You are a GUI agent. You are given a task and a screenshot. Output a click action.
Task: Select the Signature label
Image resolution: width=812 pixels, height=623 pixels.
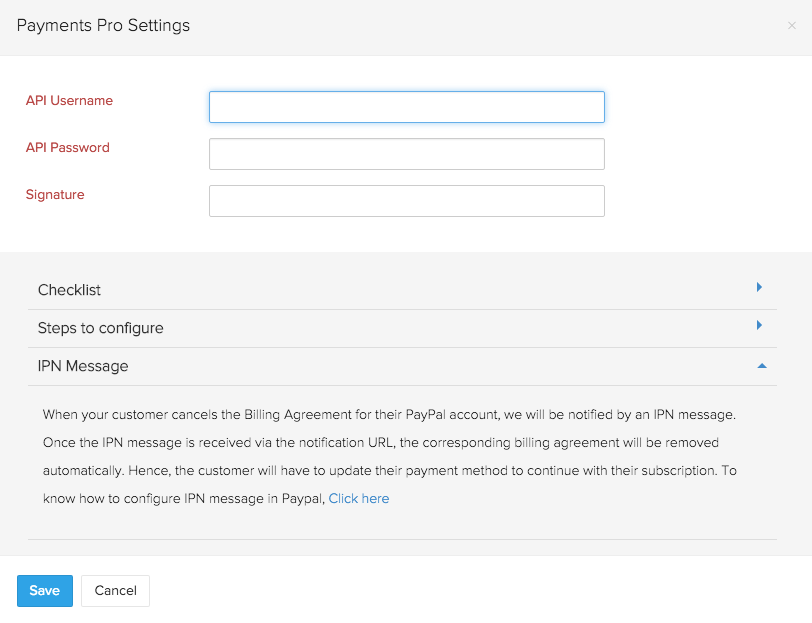[55, 194]
